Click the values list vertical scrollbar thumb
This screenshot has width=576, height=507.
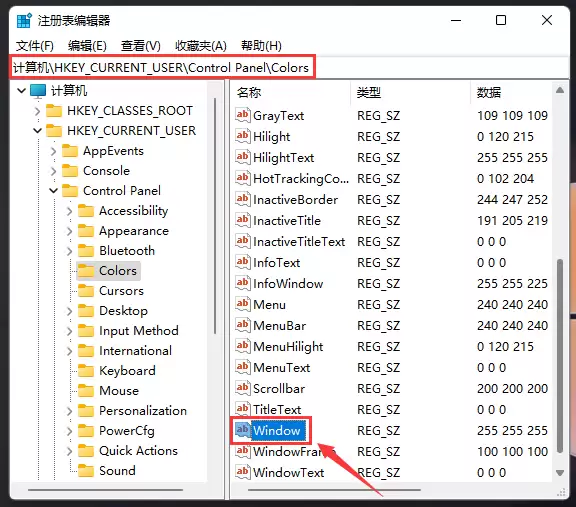pos(560,356)
